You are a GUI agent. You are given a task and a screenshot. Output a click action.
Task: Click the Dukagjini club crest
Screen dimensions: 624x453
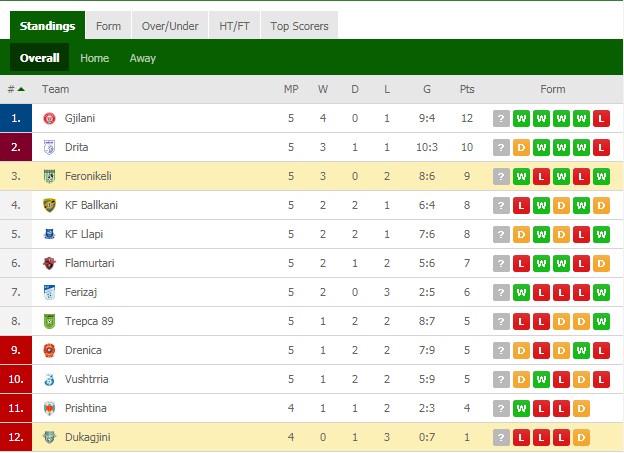click(49, 437)
